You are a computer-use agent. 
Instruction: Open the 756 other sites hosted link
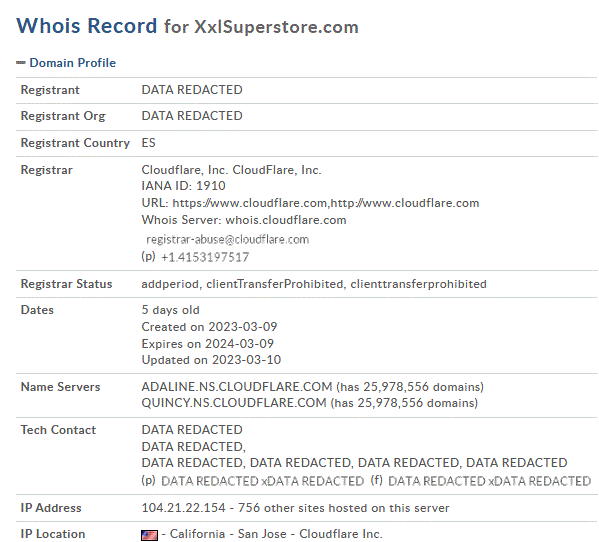(x=343, y=508)
